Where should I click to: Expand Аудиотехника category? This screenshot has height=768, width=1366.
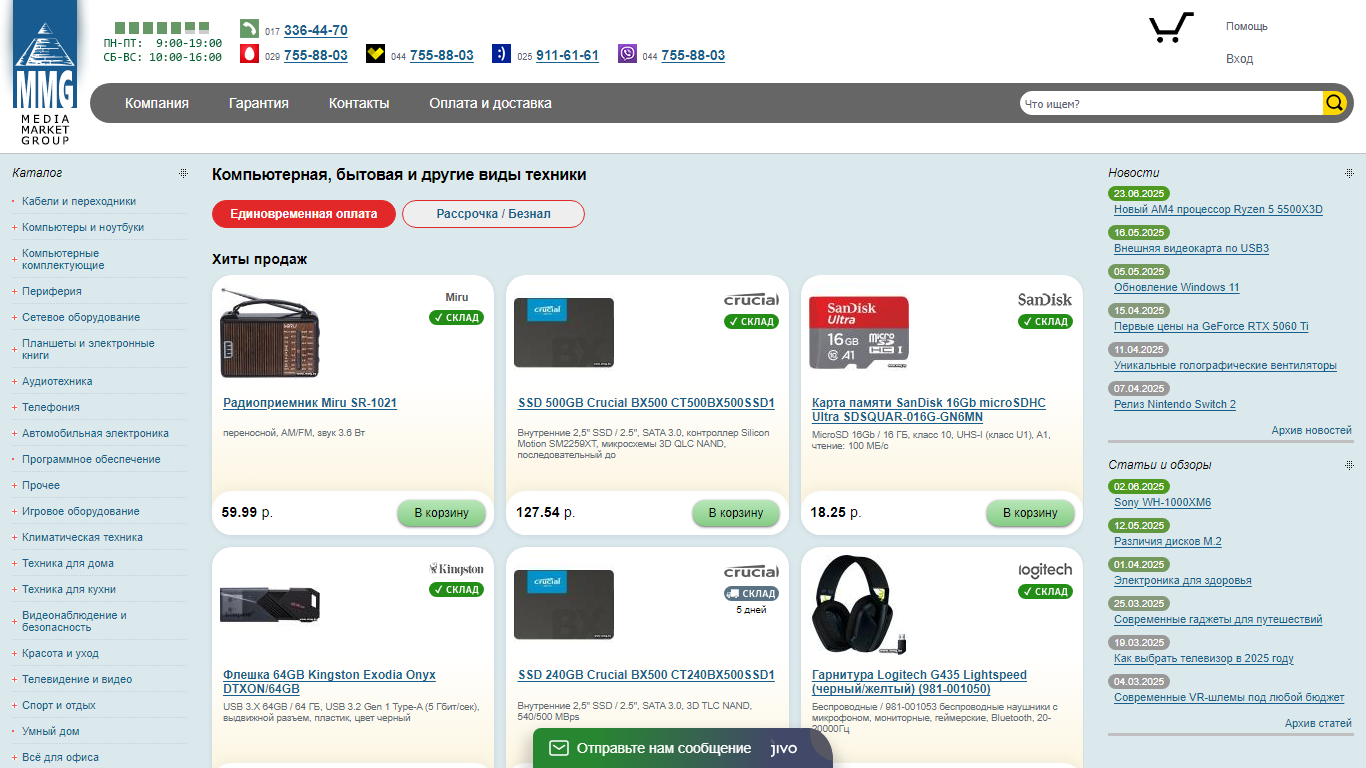click(x=13, y=381)
